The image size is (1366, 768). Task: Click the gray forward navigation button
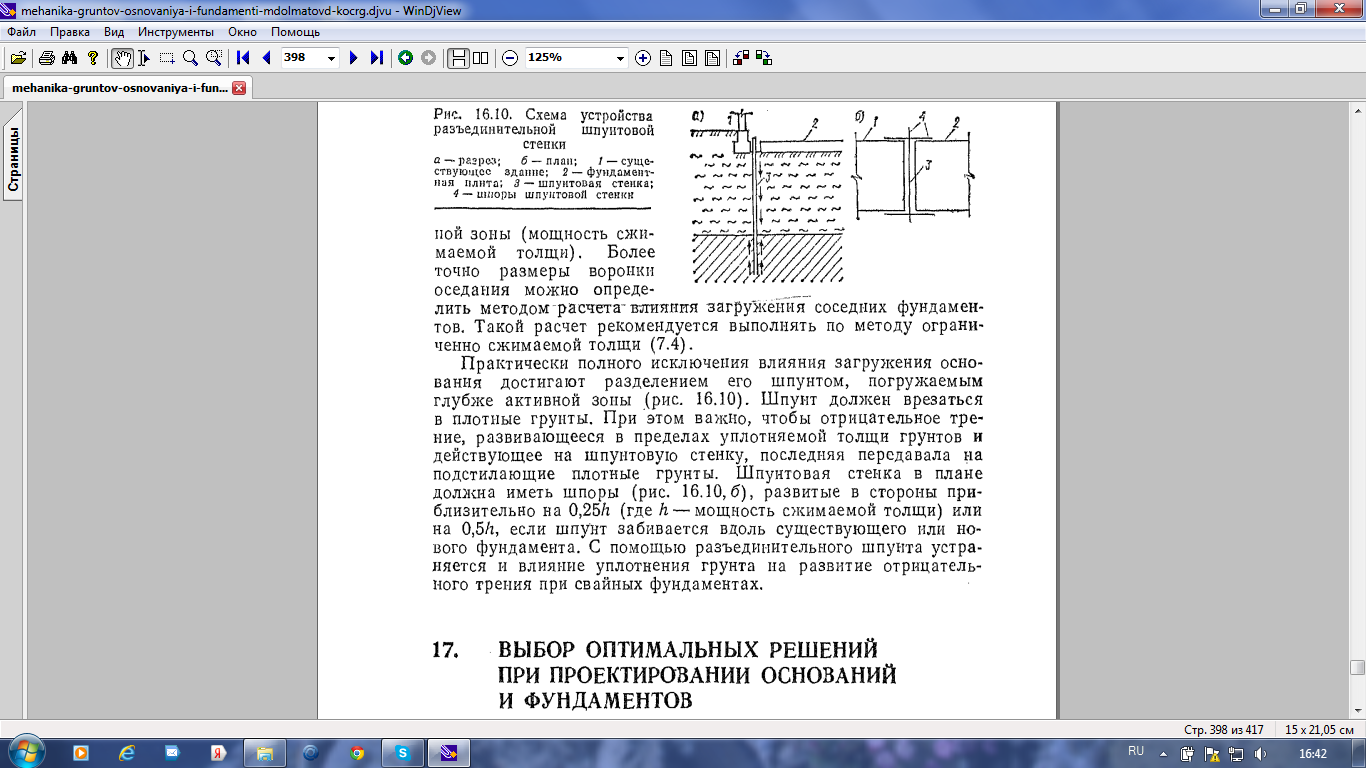pyautogui.click(x=428, y=58)
